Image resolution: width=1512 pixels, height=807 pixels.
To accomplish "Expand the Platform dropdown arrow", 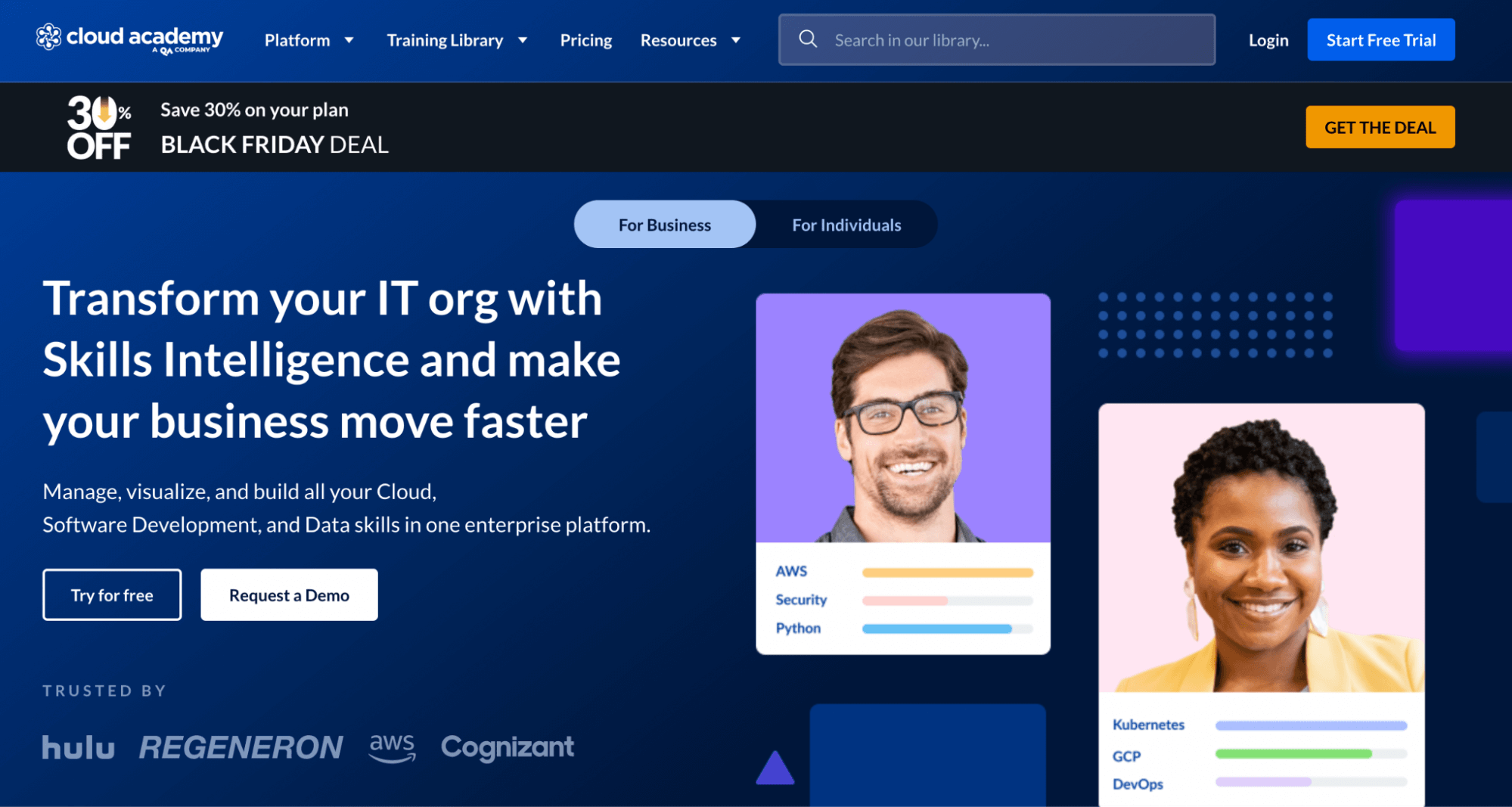I will (x=349, y=40).
